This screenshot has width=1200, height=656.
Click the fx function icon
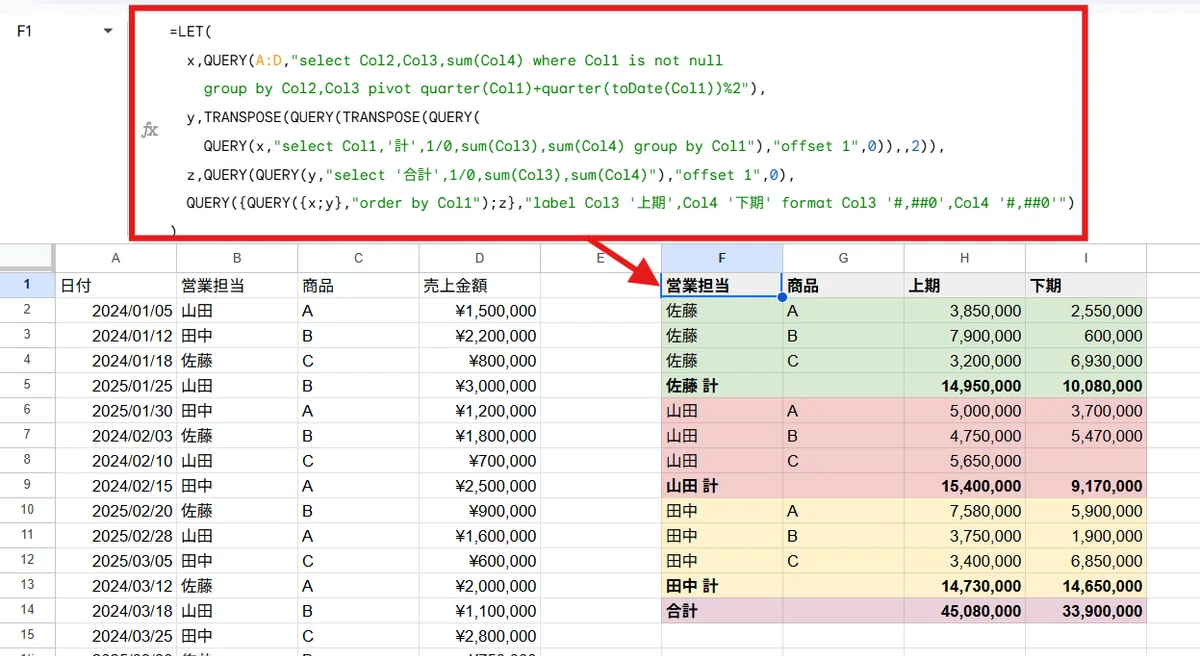pos(150,130)
